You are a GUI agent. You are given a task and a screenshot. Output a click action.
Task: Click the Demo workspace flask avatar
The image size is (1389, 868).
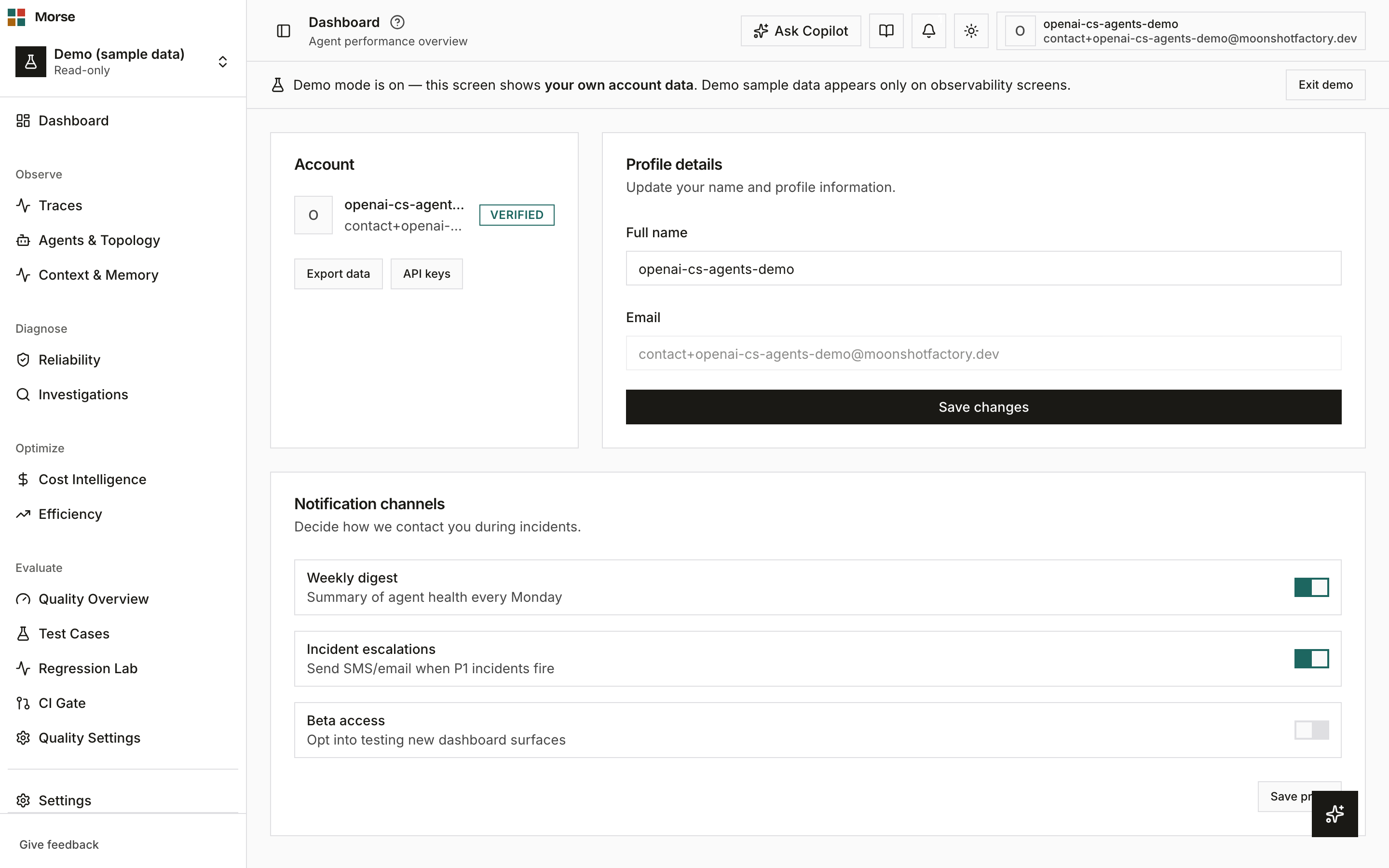30,61
